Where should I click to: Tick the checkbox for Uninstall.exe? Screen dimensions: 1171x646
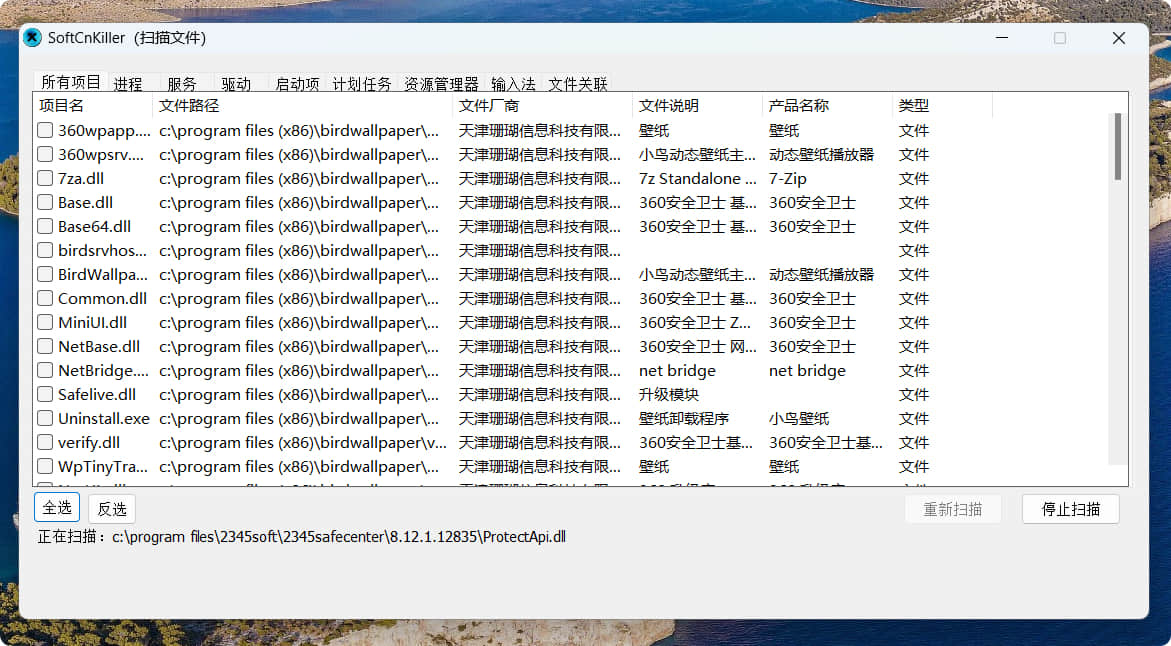pyautogui.click(x=45, y=419)
